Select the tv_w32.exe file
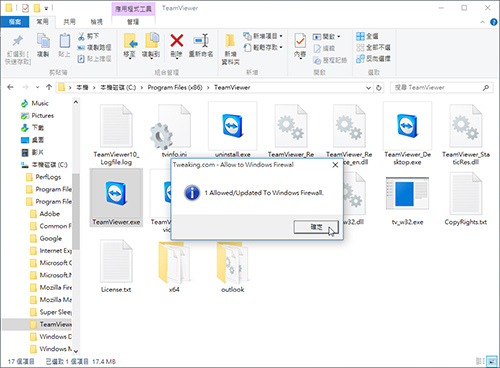 (x=407, y=201)
